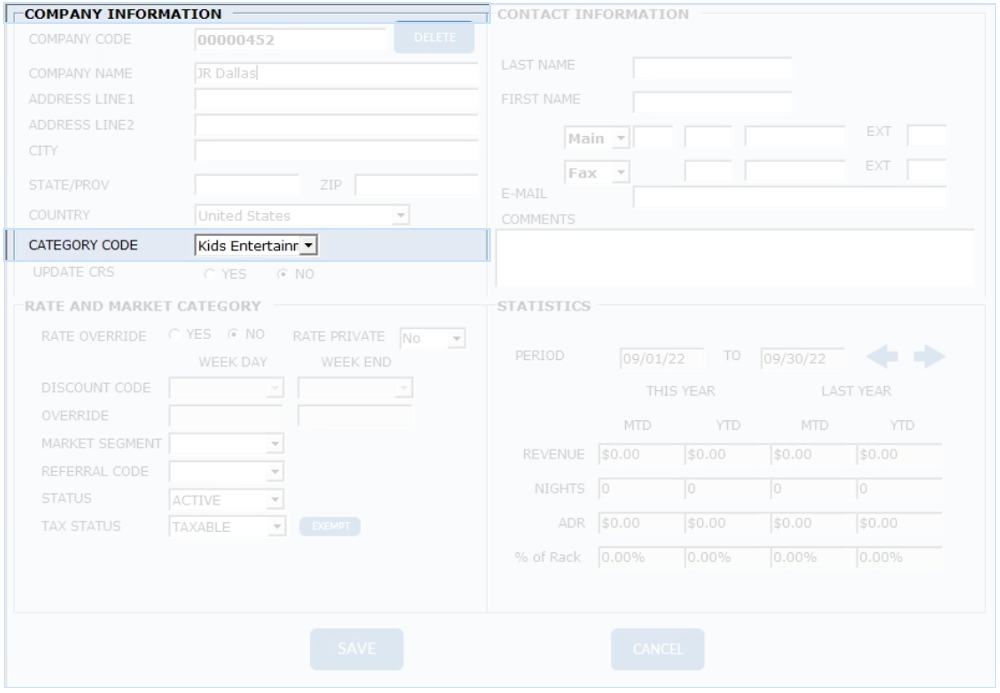Click the Last Name field
Viewport: 1000px width, 693px height.
[x=712, y=68]
